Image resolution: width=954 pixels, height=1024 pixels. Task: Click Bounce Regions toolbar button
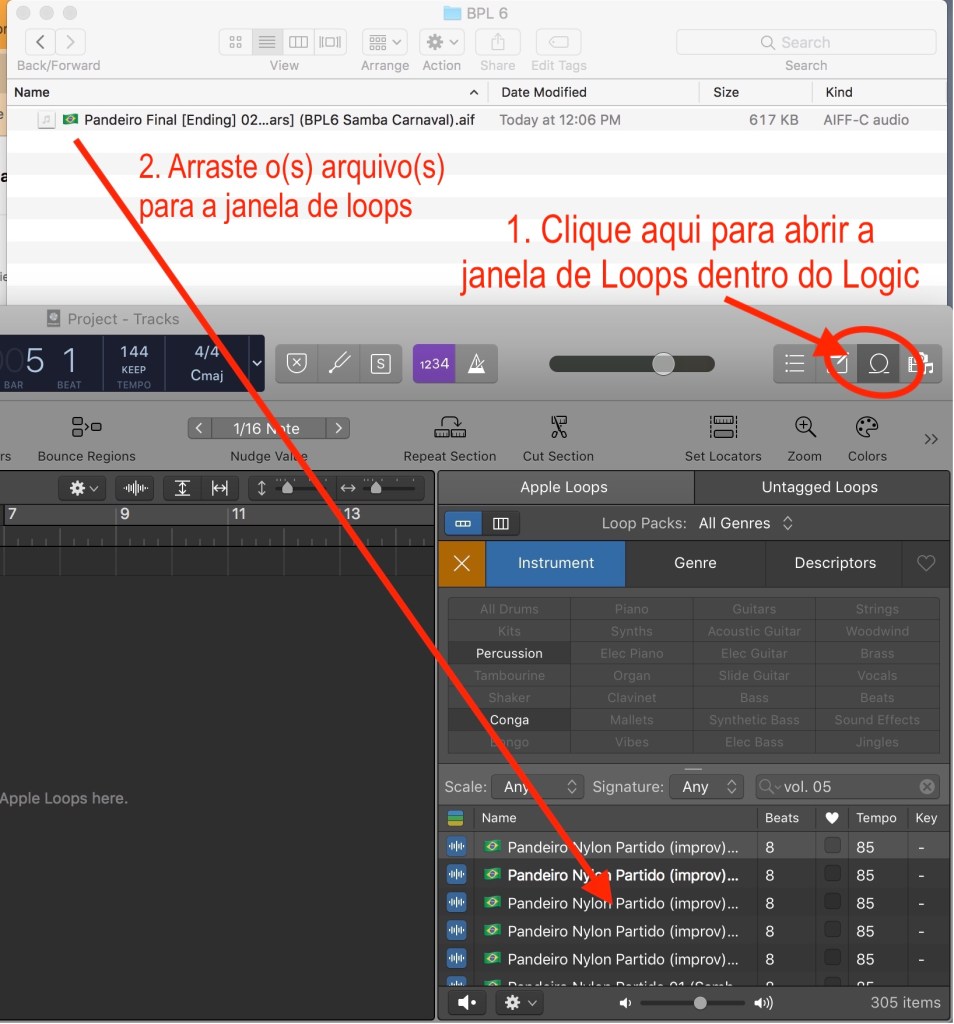pos(87,439)
